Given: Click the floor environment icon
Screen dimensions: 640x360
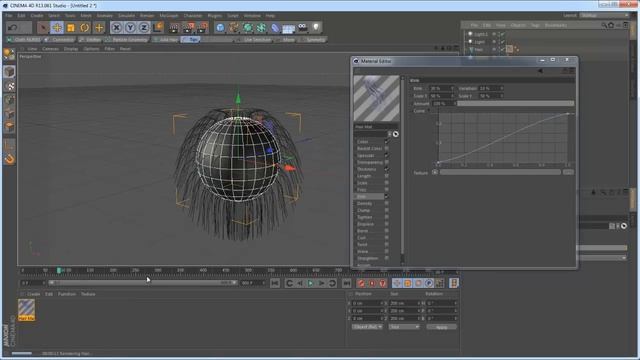Looking at the screenshot, I should pos(289,28).
